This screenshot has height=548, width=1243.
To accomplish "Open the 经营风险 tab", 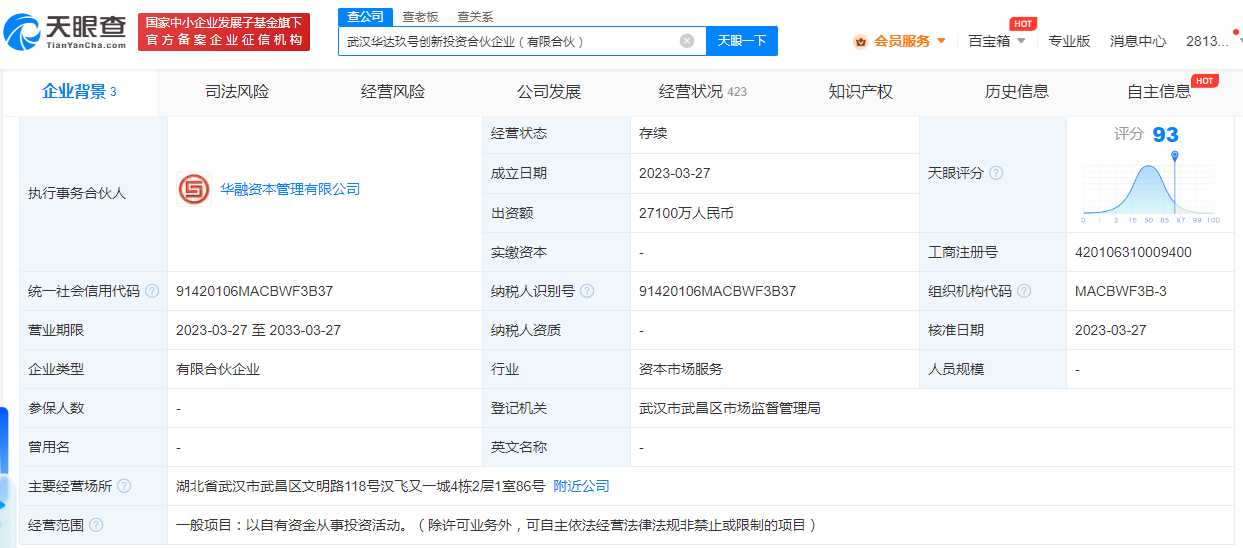I will point(393,91).
